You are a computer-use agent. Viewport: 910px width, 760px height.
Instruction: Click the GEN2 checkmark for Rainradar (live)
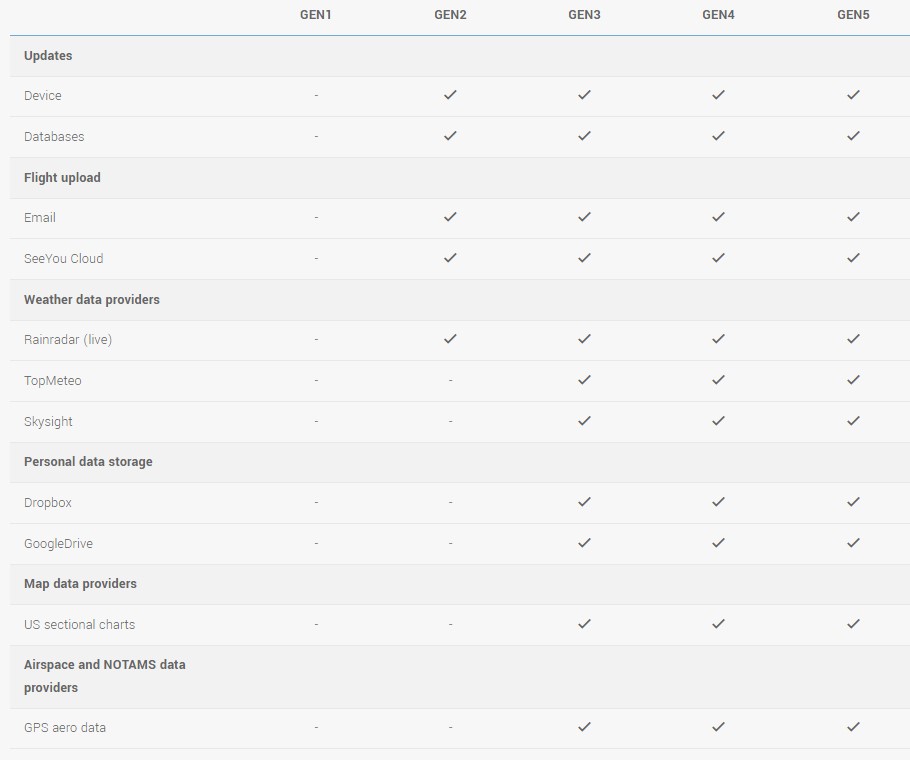pos(450,338)
